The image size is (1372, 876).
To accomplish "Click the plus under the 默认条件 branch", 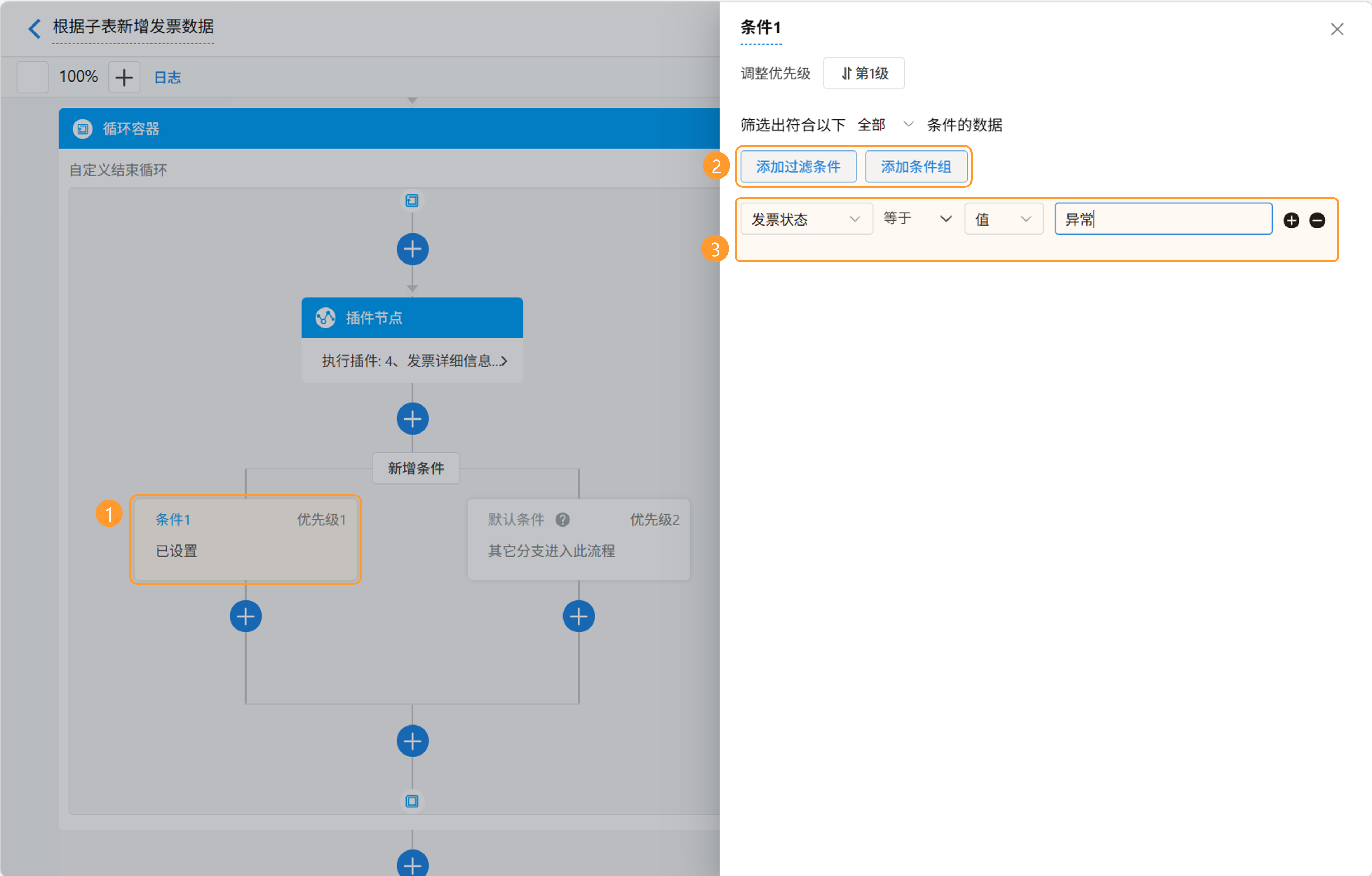I will tap(578, 616).
